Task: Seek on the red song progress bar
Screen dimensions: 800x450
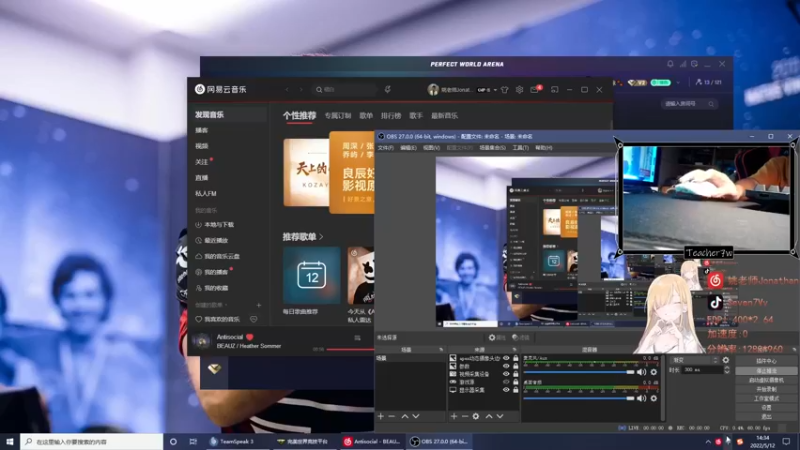Action: pyautogui.click(x=351, y=349)
